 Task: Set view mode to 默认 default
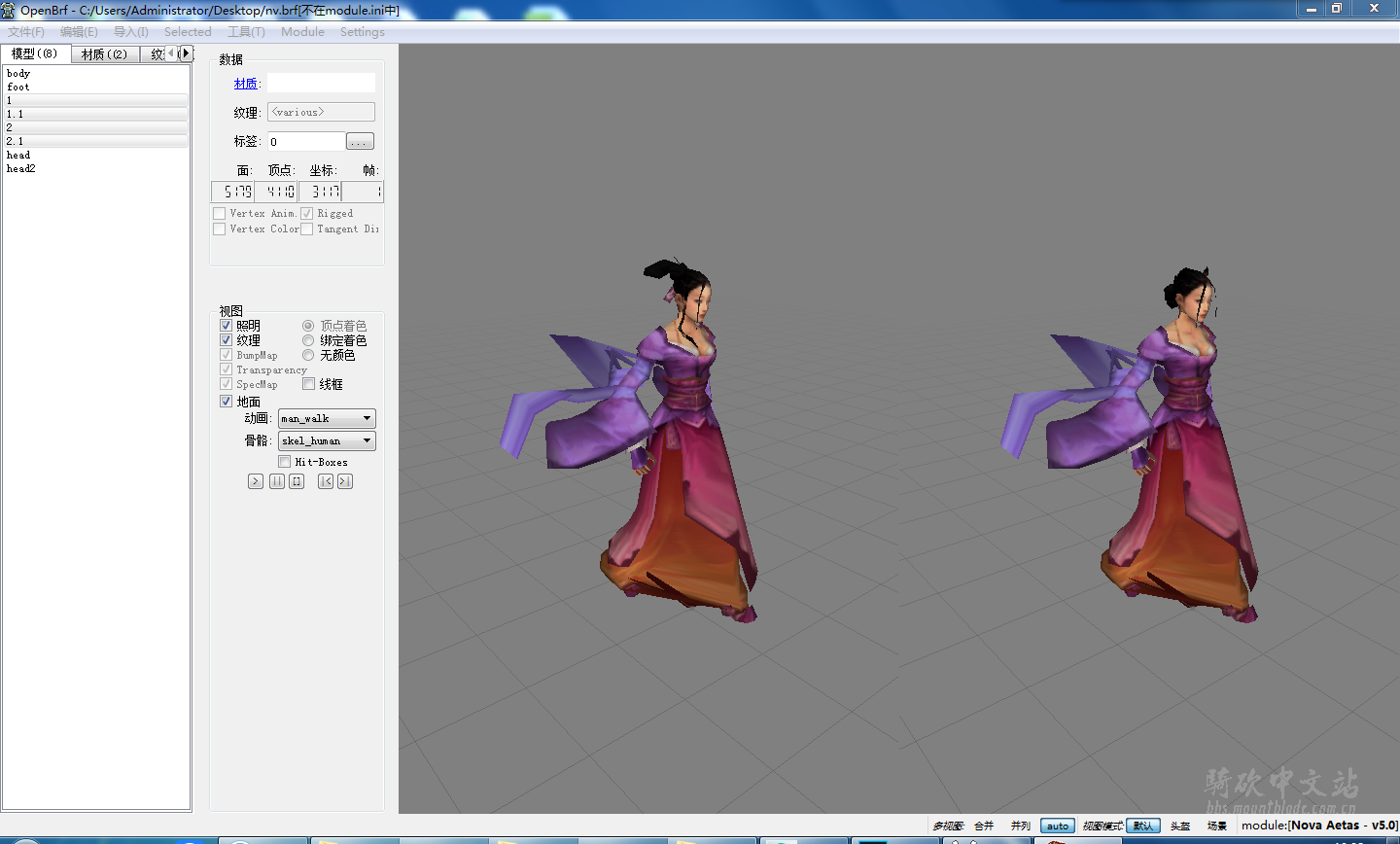1143,826
